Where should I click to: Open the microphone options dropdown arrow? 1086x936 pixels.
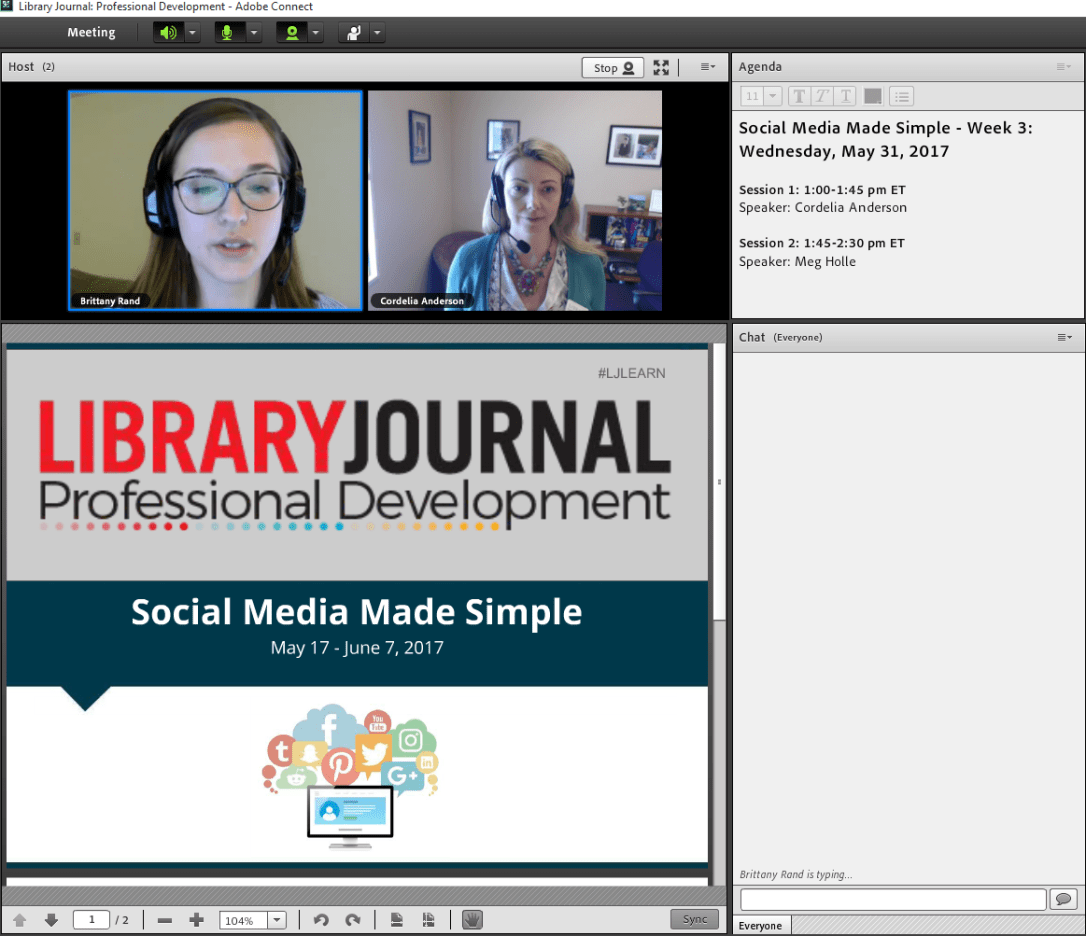[254, 33]
